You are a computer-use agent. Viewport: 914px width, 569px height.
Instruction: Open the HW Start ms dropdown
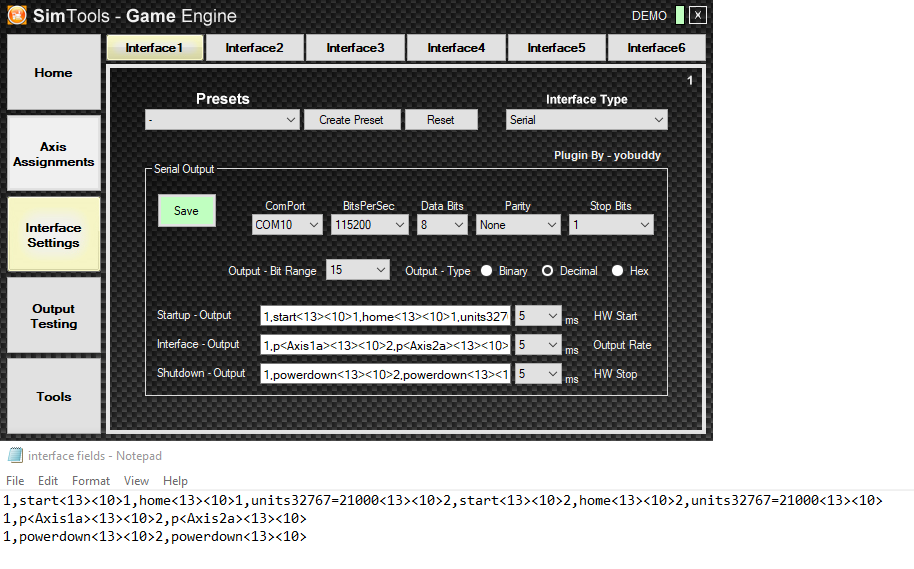(x=538, y=316)
